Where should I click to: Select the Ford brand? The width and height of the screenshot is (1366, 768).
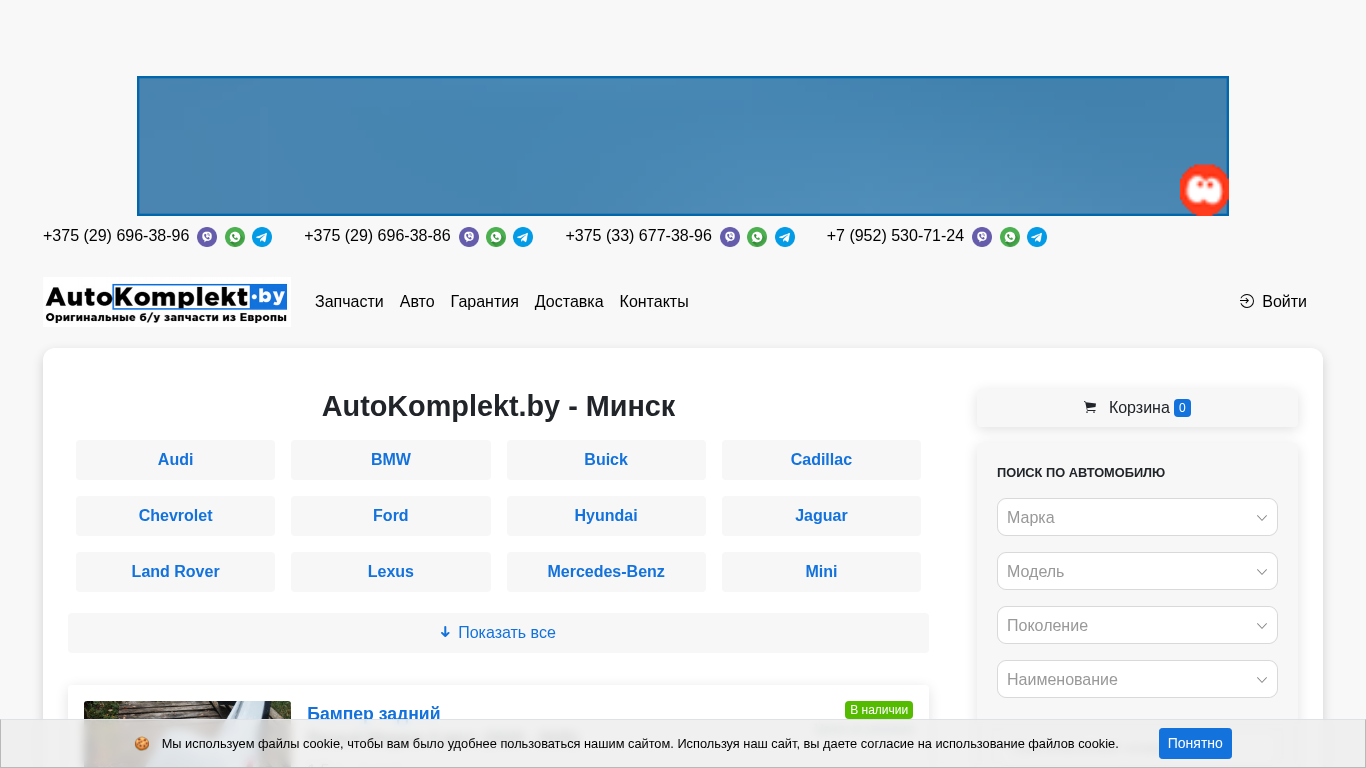391,516
